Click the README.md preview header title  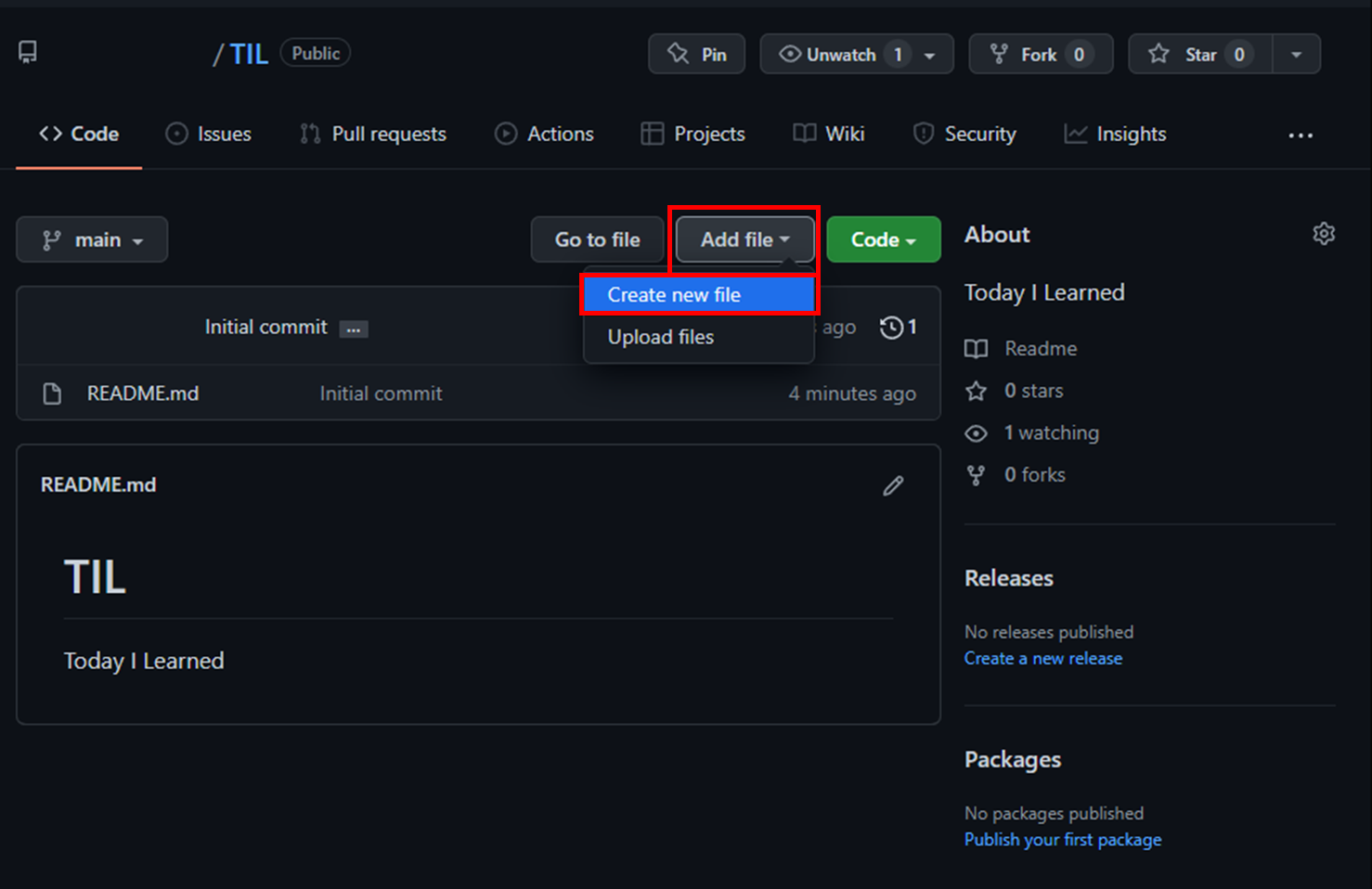point(98,484)
